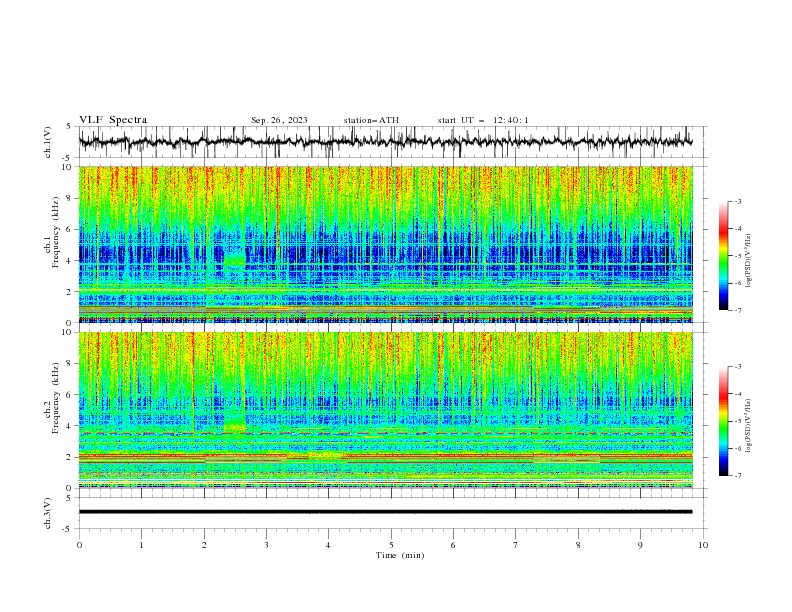The width and height of the screenshot is (792, 612).
Task: Click the time axis tick label "2"
Action: [x=204, y=545]
